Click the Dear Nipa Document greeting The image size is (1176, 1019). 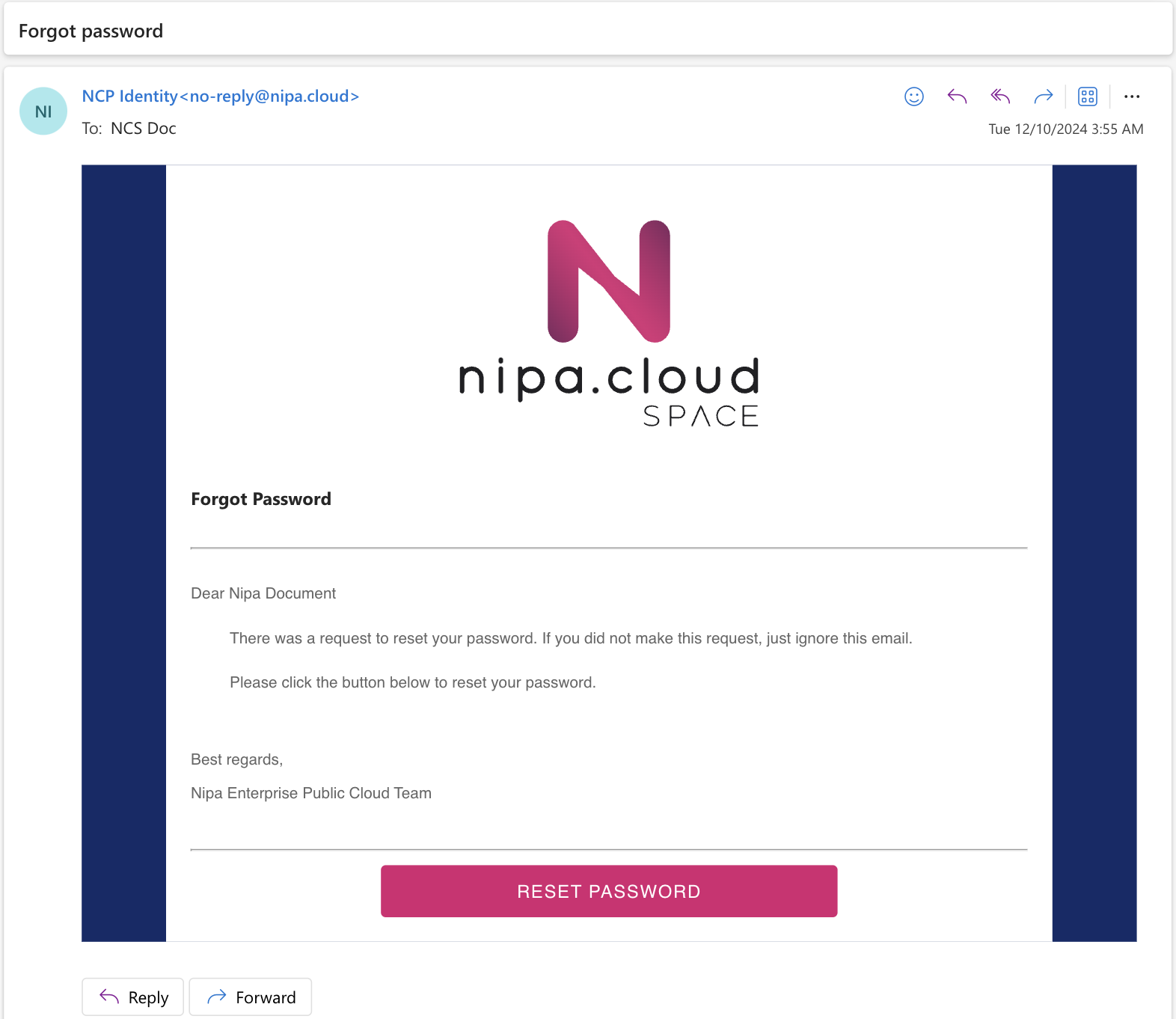tap(263, 593)
